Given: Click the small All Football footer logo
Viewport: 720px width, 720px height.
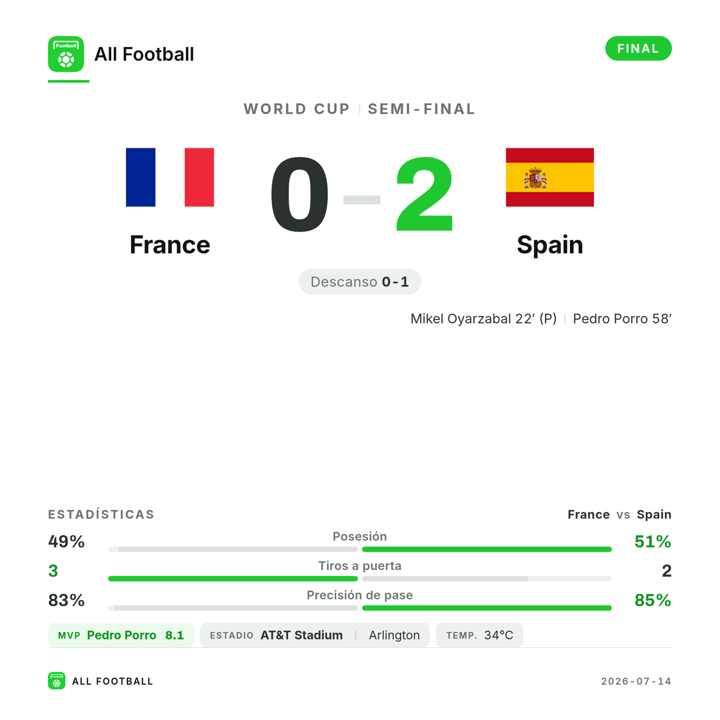Looking at the screenshot, I should (x=56, y=681).
